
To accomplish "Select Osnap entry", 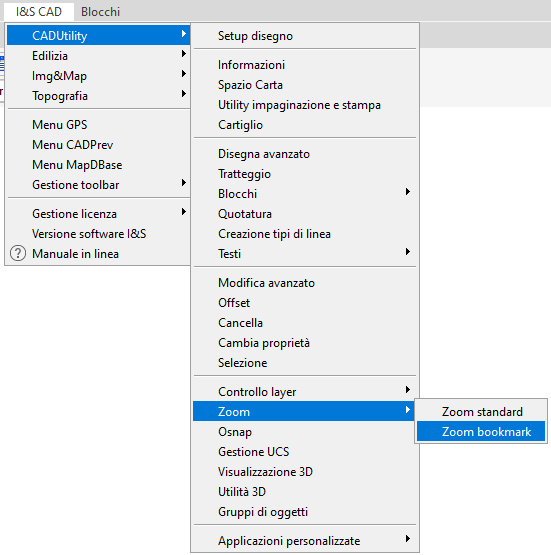I will coord(304,432).
